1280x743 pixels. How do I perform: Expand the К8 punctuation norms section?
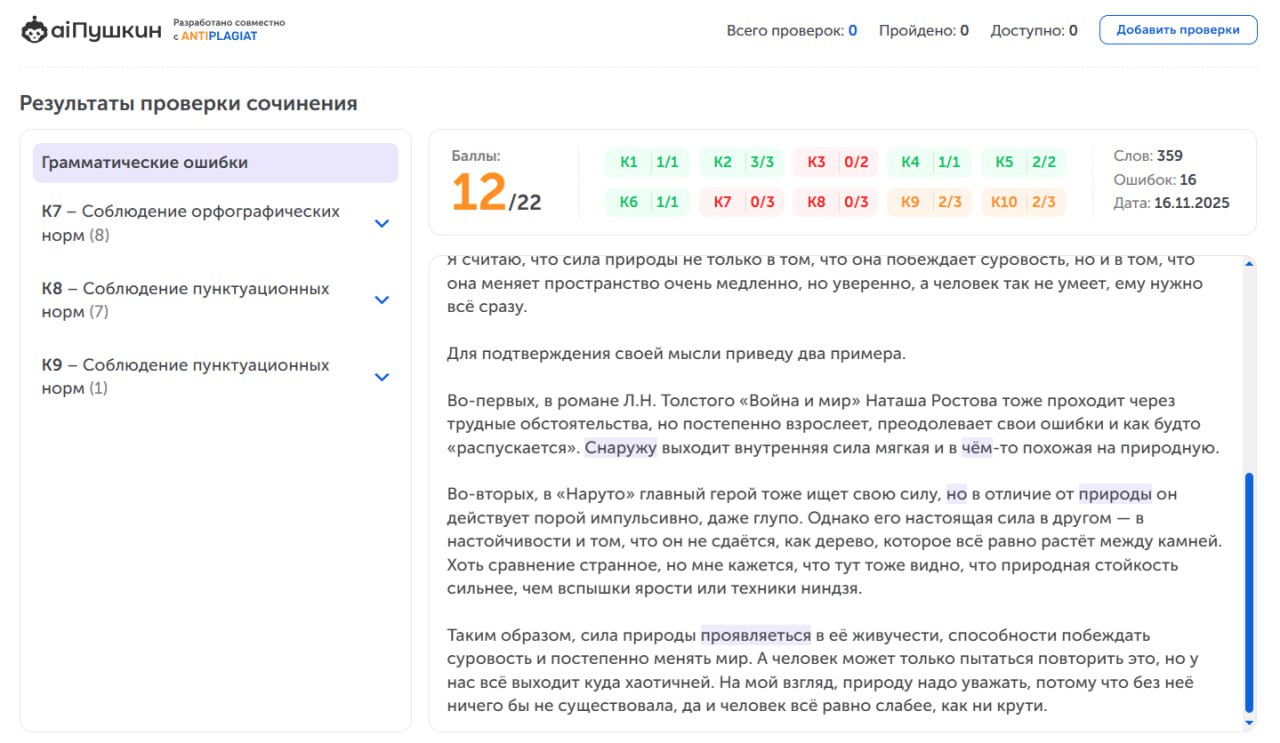pos(381,299)
